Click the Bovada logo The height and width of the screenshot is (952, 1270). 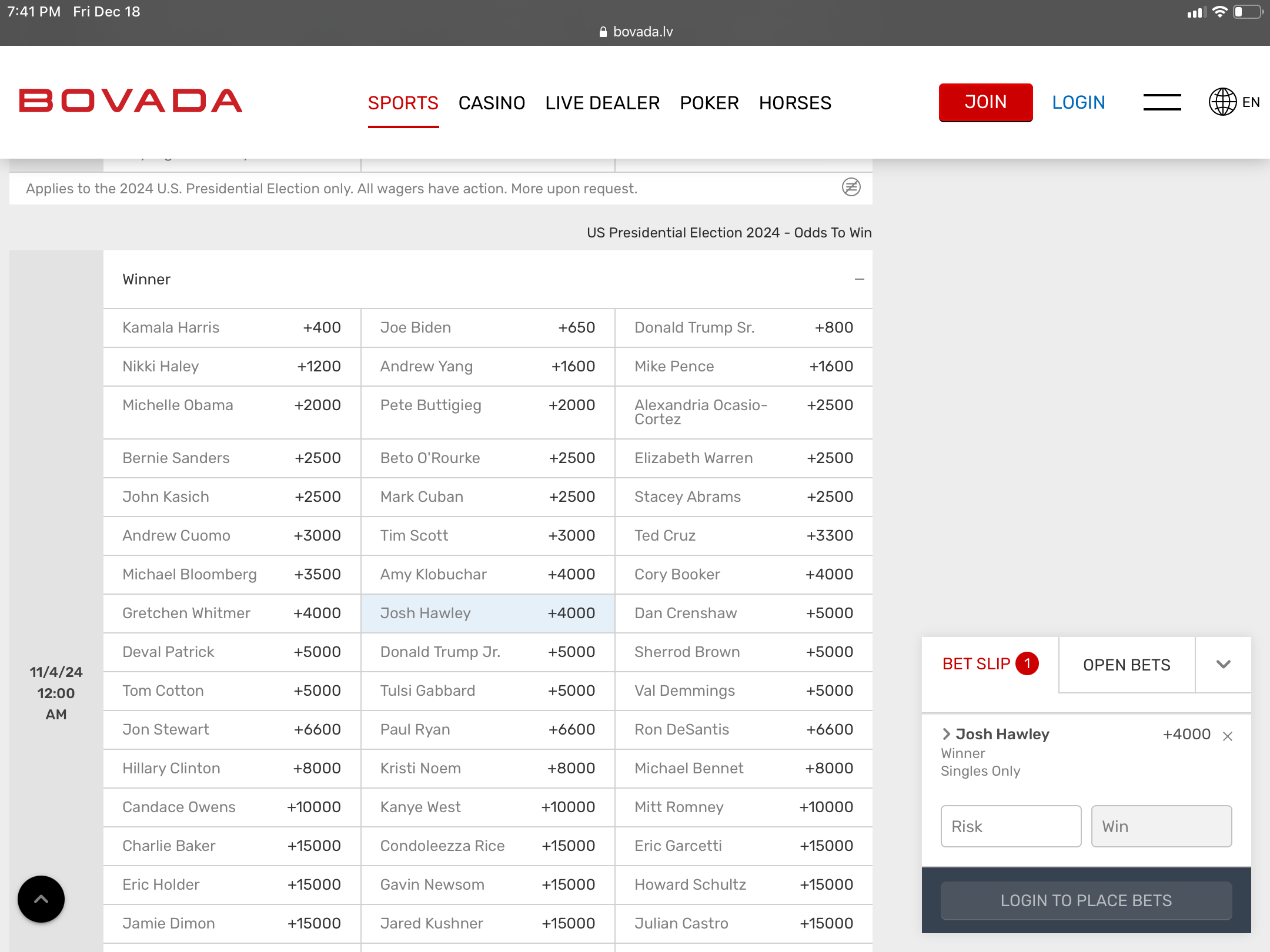pyautogui.click(x=131, y=101)
